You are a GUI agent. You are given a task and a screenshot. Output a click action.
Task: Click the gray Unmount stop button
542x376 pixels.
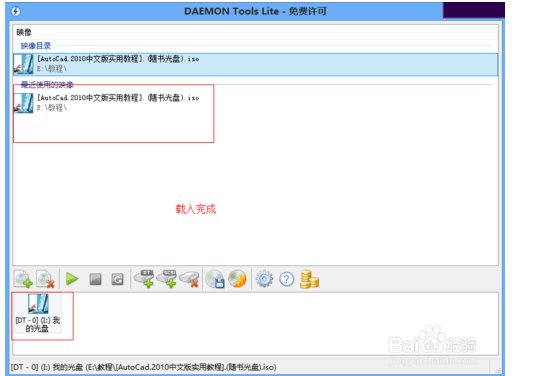pos(95,279)
